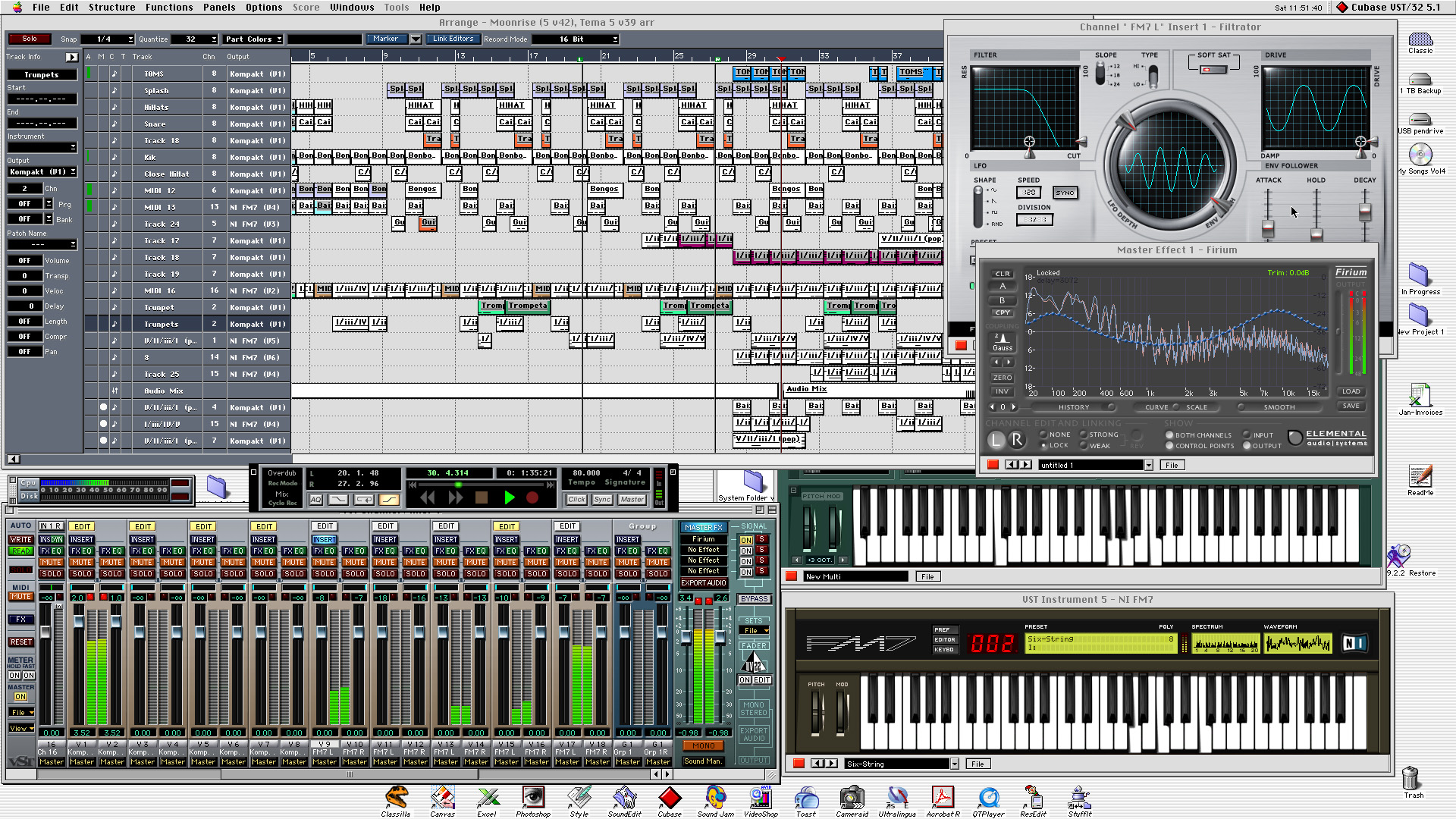
Task: Enable the metronome Click button
Action: click(576, 500)
